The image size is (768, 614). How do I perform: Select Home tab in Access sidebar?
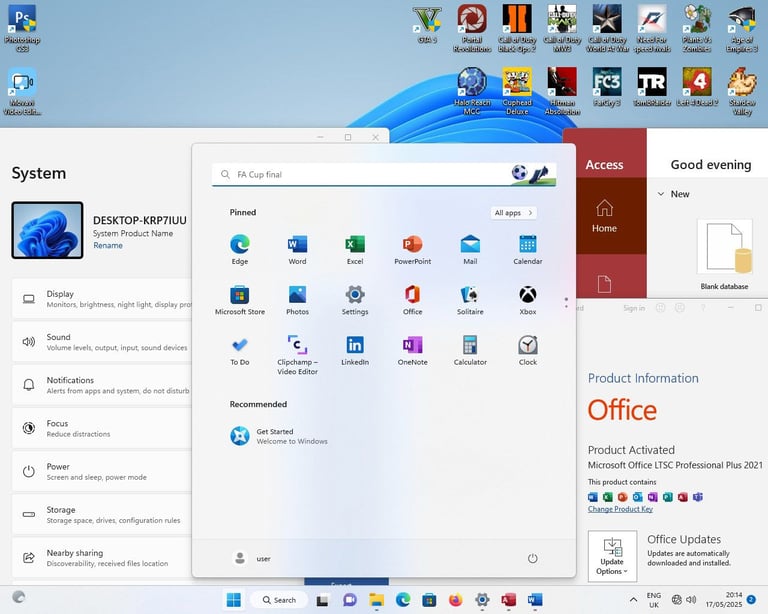click(604, 215)
